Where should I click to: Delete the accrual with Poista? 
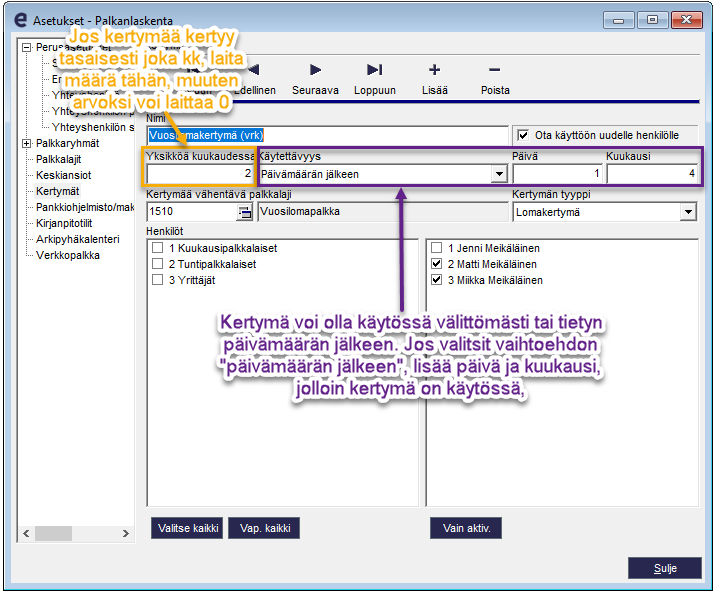[x=495, y=79]
